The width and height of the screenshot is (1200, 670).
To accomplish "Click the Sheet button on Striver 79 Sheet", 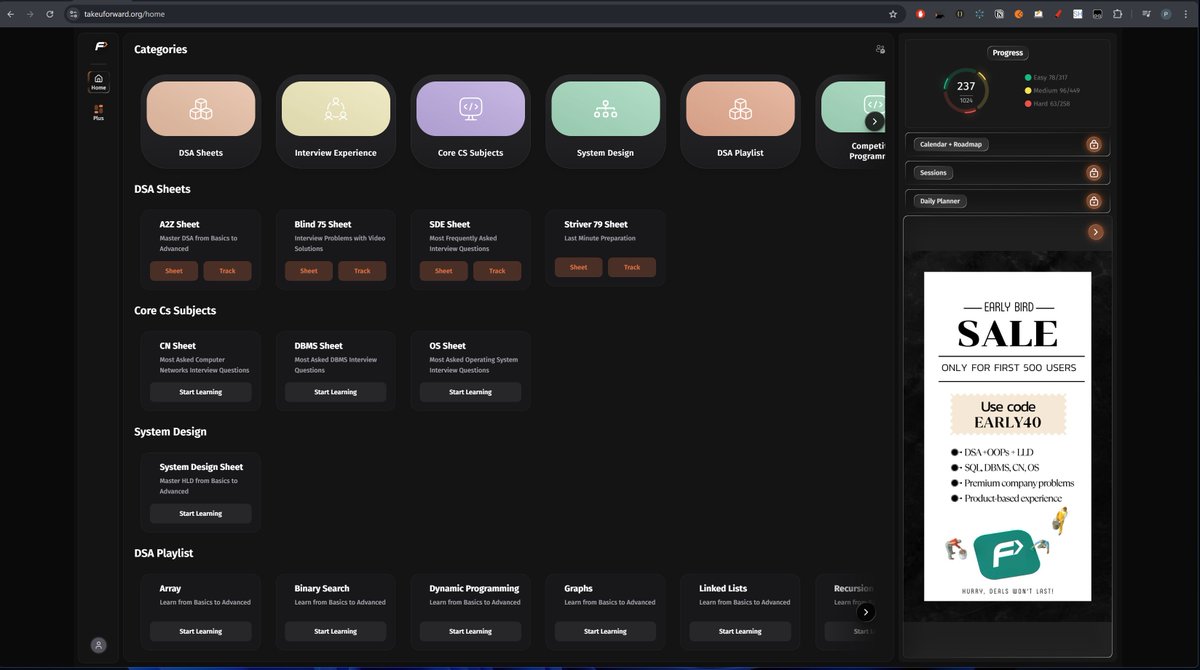I will 579,267.
